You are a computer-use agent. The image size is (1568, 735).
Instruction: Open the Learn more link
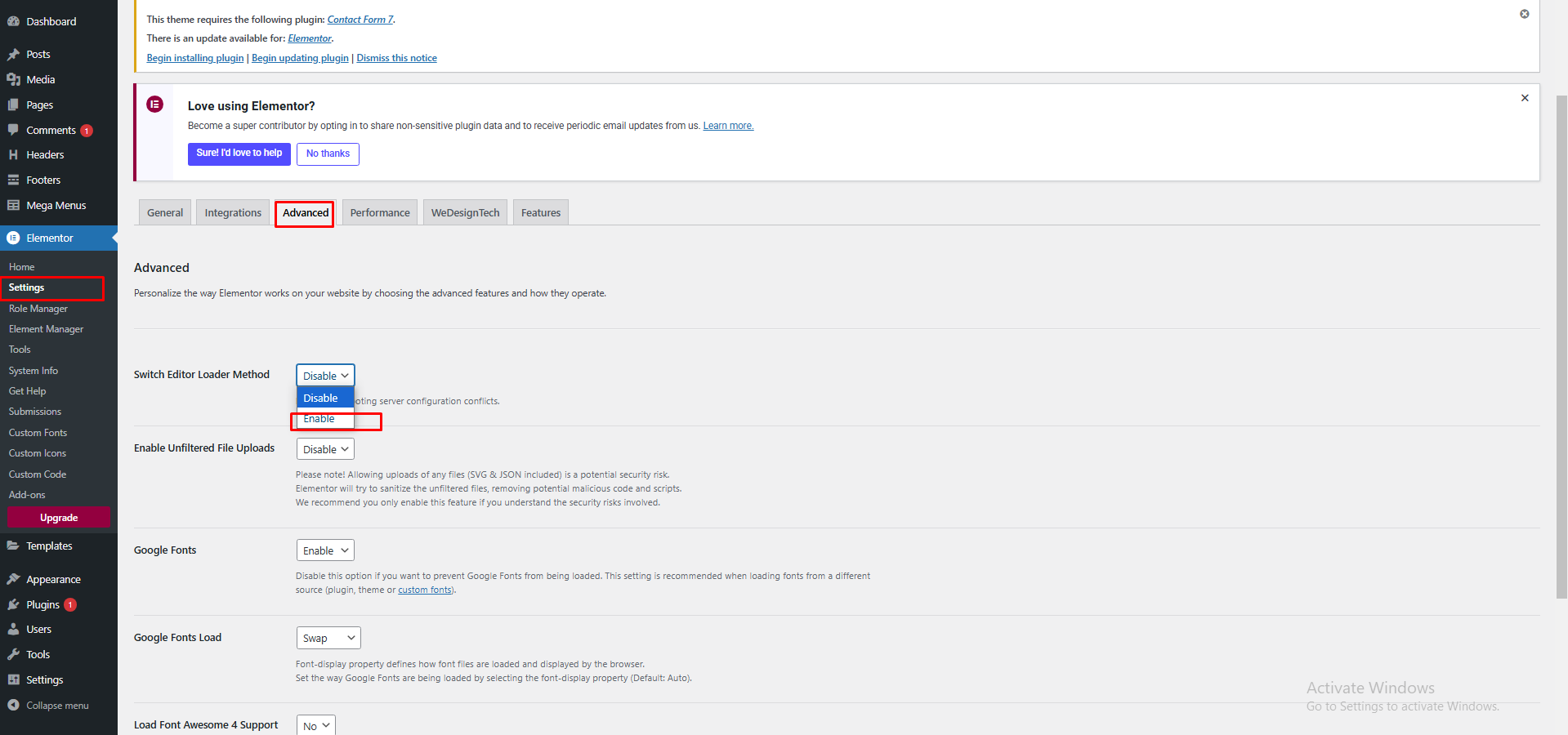pyautogui.click(x=728, y=126)
